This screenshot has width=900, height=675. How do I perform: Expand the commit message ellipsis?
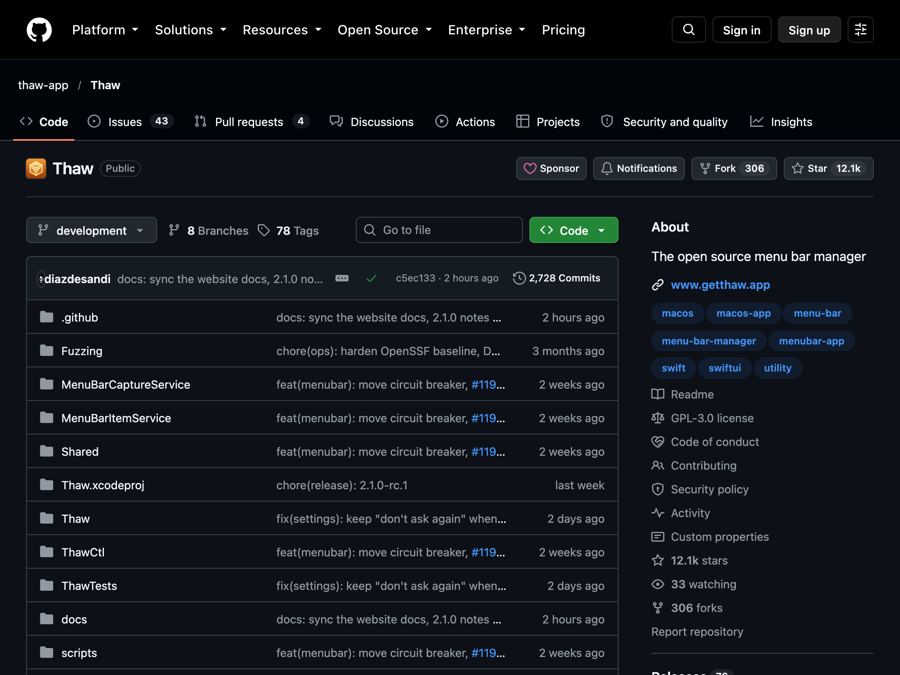pos(342,278)
